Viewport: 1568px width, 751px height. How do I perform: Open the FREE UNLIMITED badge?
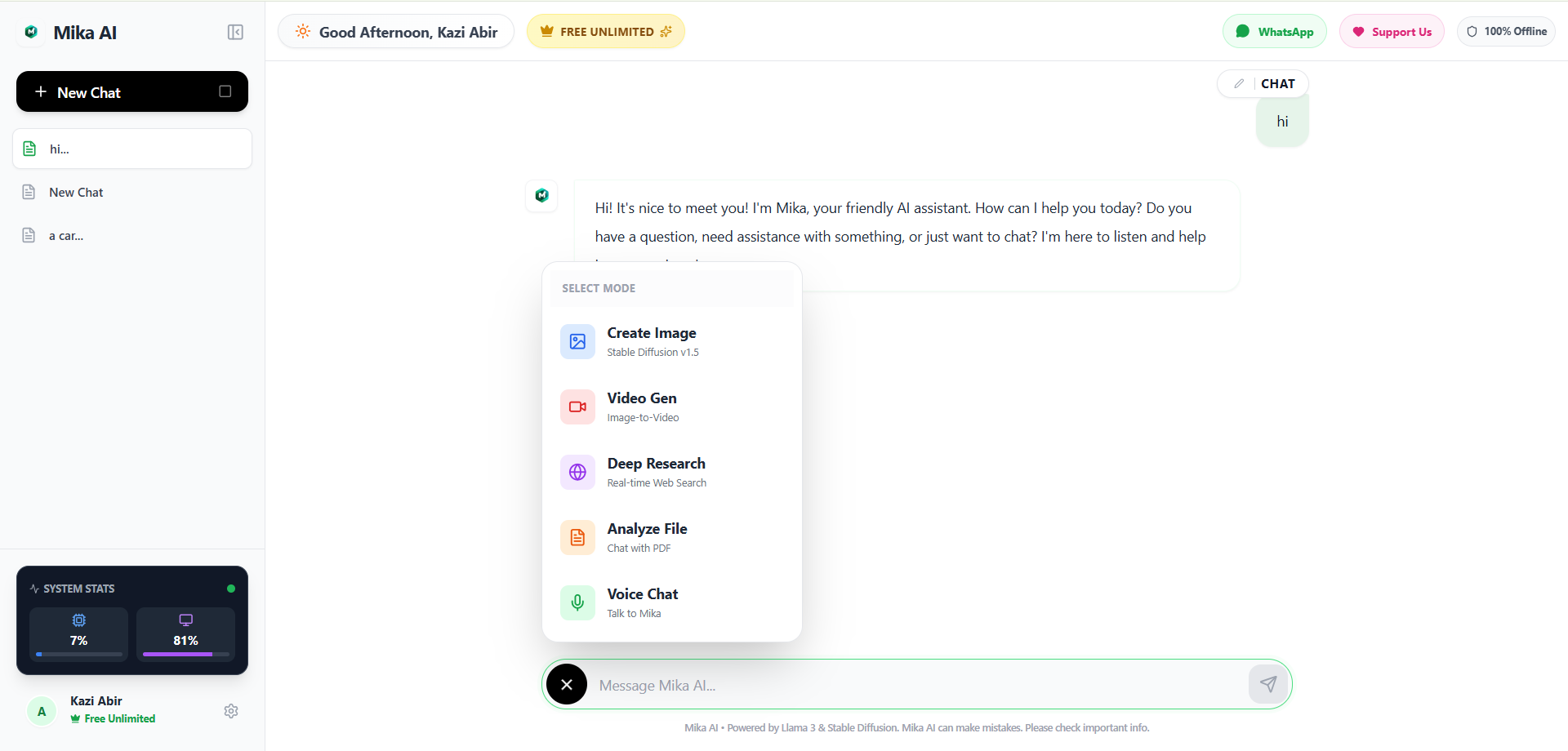(605, 31)
